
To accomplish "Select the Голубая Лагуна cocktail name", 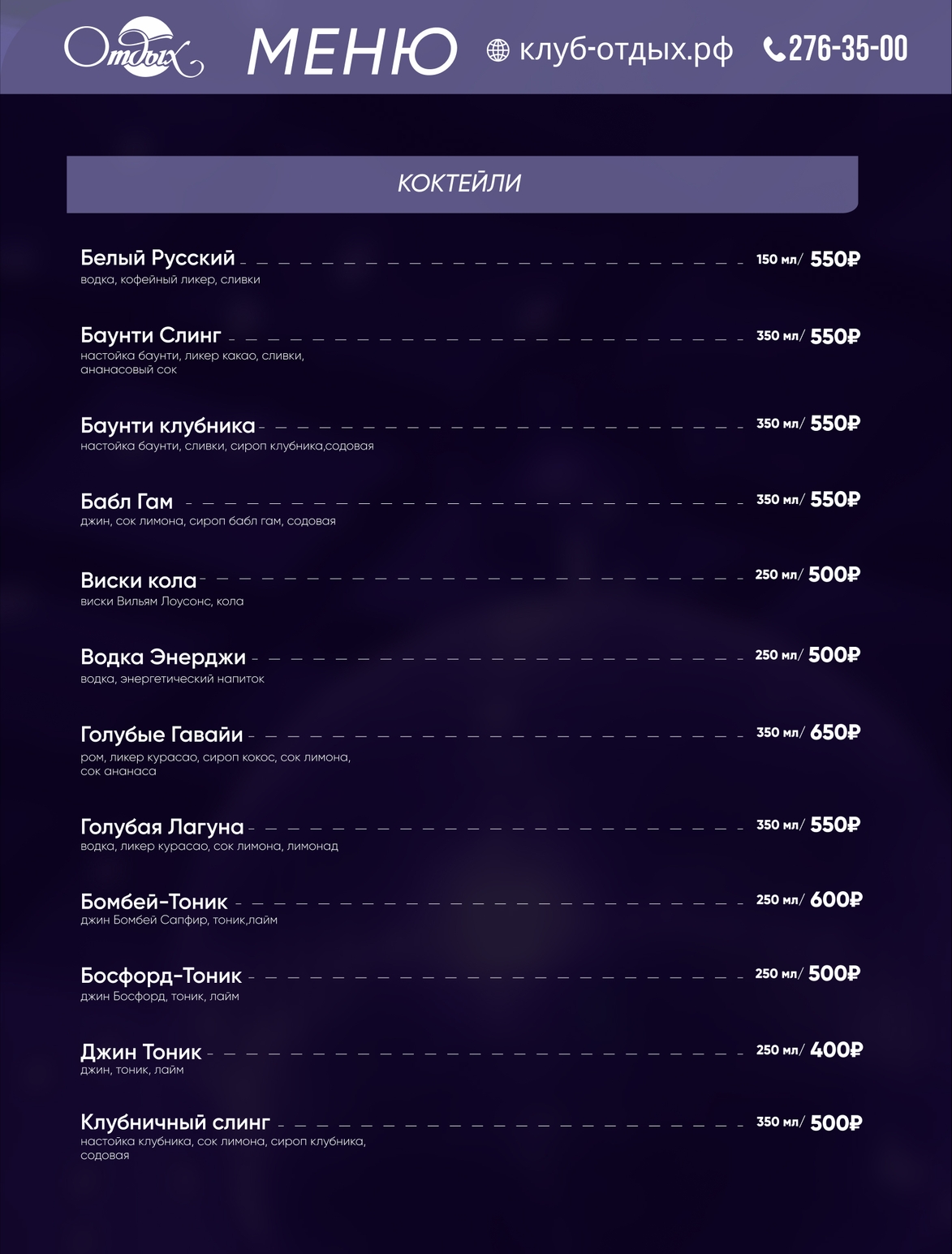I will pyautogui.click(x=162, y=826).
